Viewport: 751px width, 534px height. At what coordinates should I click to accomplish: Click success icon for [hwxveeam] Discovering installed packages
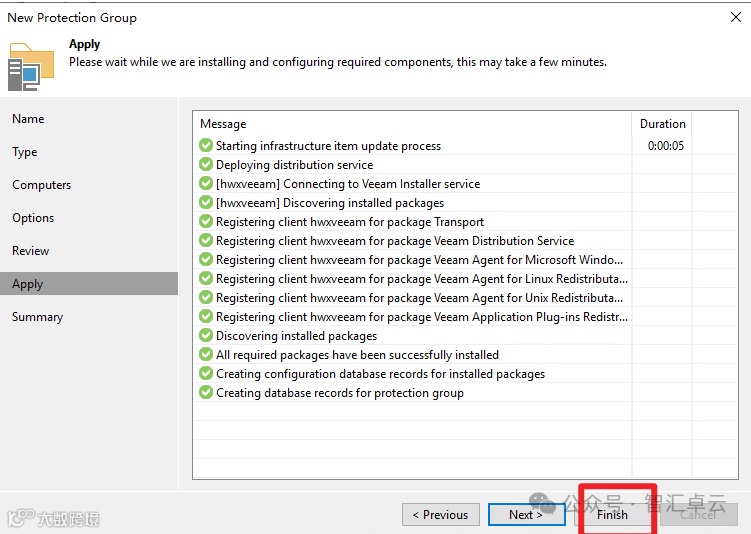click(x=206, y=203)
